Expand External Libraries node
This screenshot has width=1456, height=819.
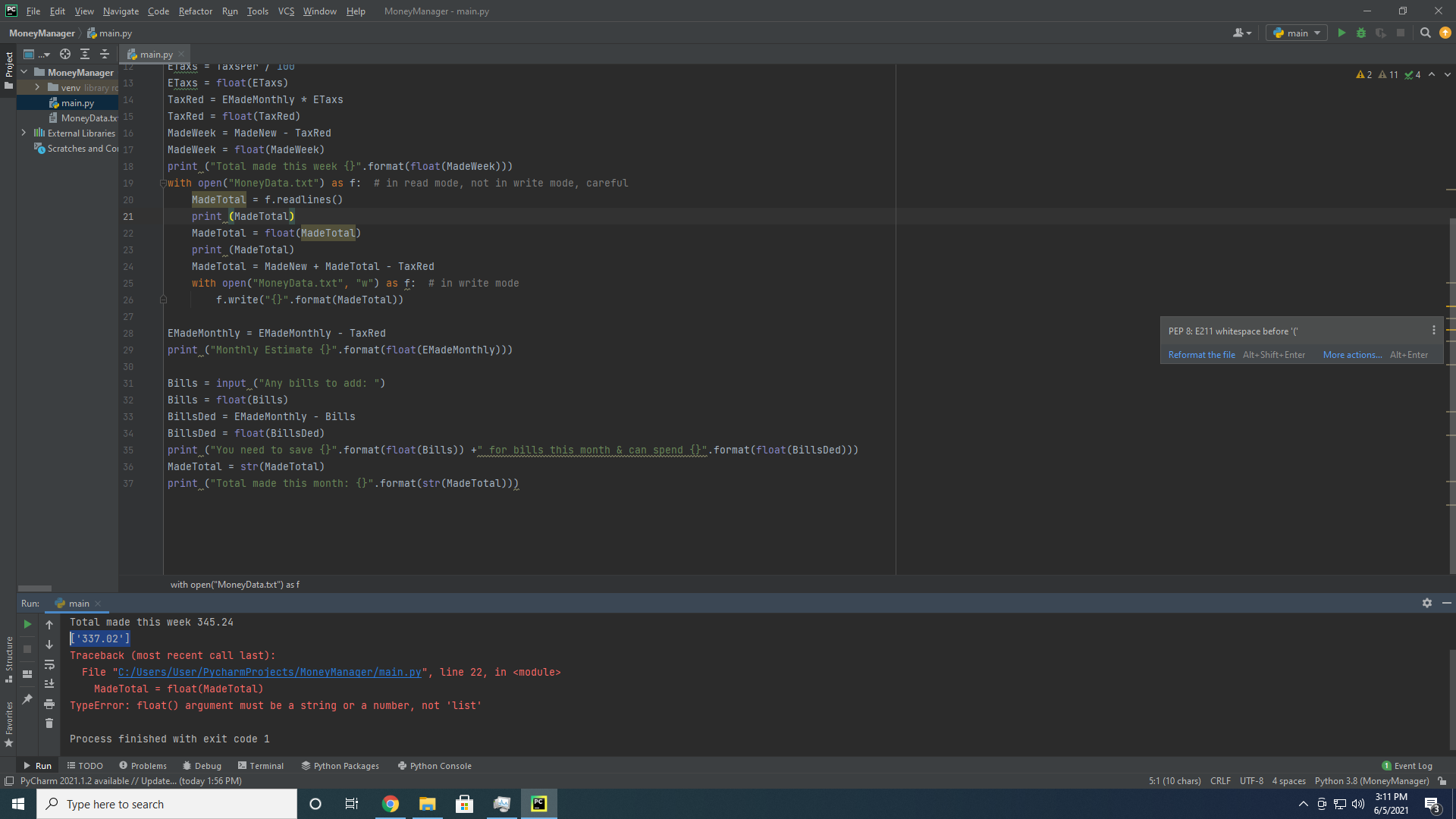coord(24,133)
